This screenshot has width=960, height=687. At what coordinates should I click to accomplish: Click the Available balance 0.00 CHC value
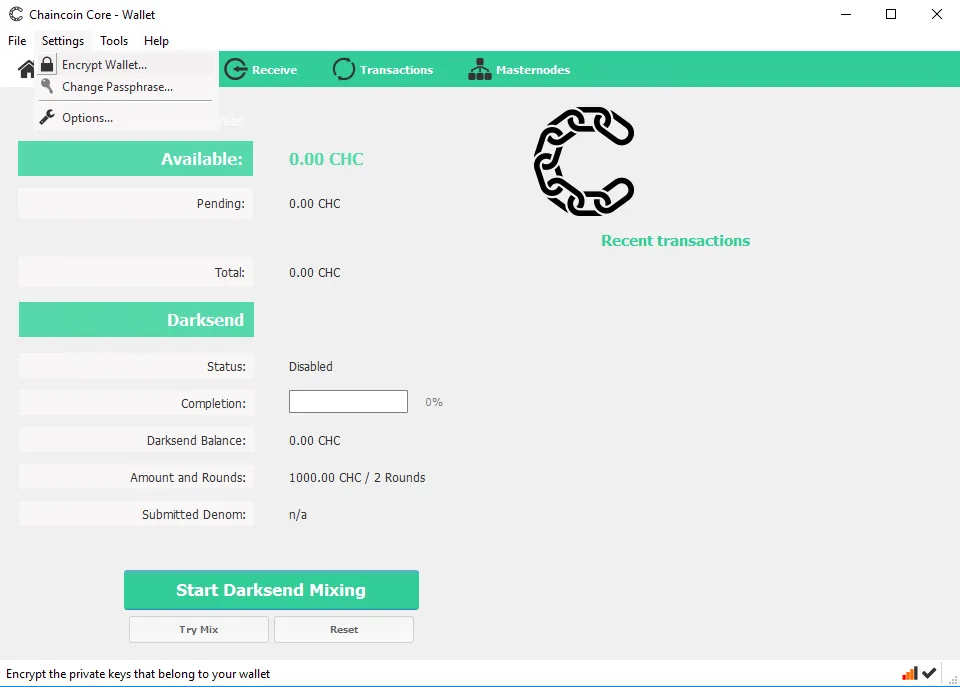(326, 159)
